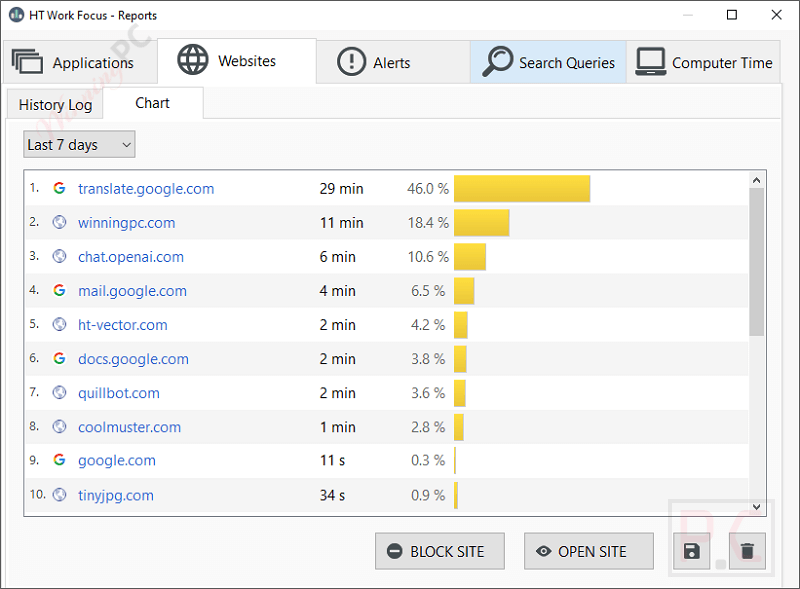This screenshot has height=589, width=800.
Task: Click the docs.google.com link
Action: 133,359
